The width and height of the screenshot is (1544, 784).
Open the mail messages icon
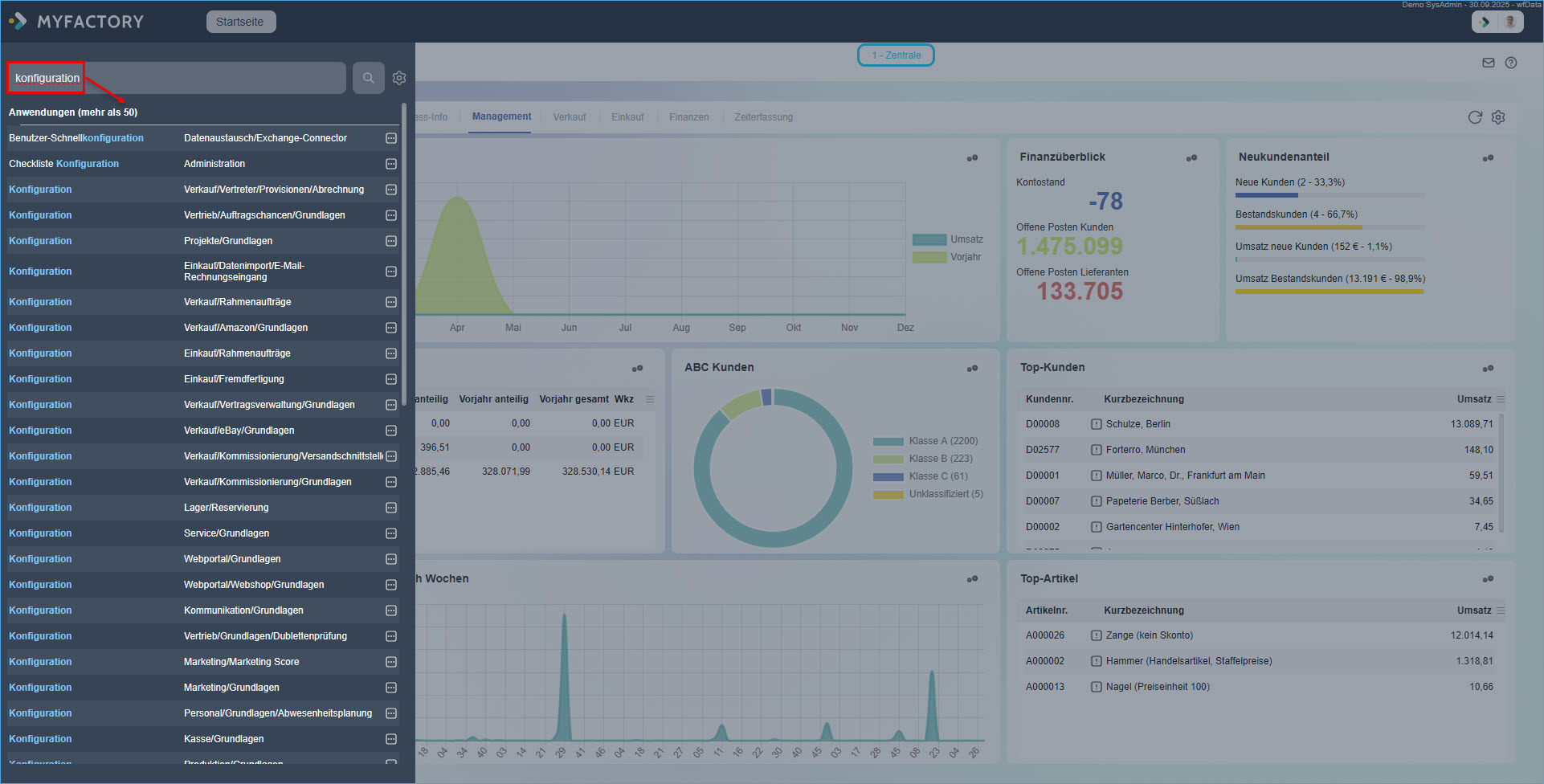click(1488, 63)
